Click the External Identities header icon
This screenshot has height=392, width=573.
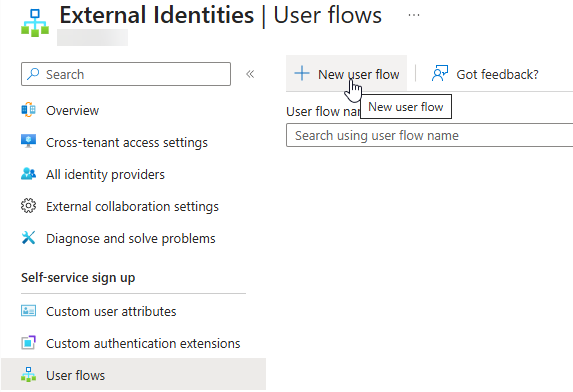coord(35,23)
